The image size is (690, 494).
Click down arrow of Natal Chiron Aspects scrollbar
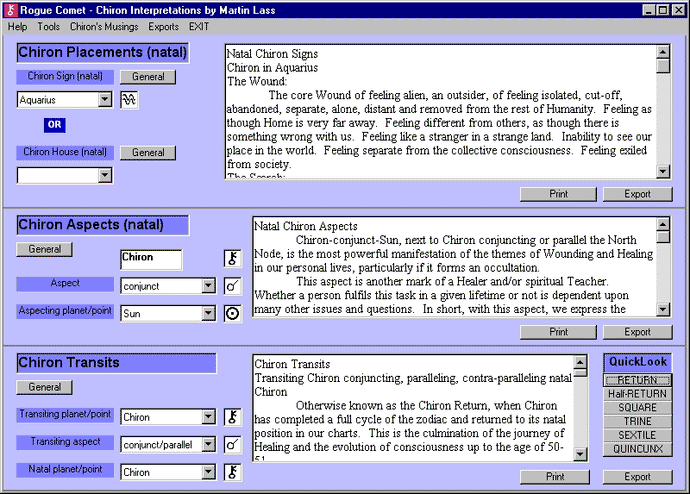(x=663, y=309)
